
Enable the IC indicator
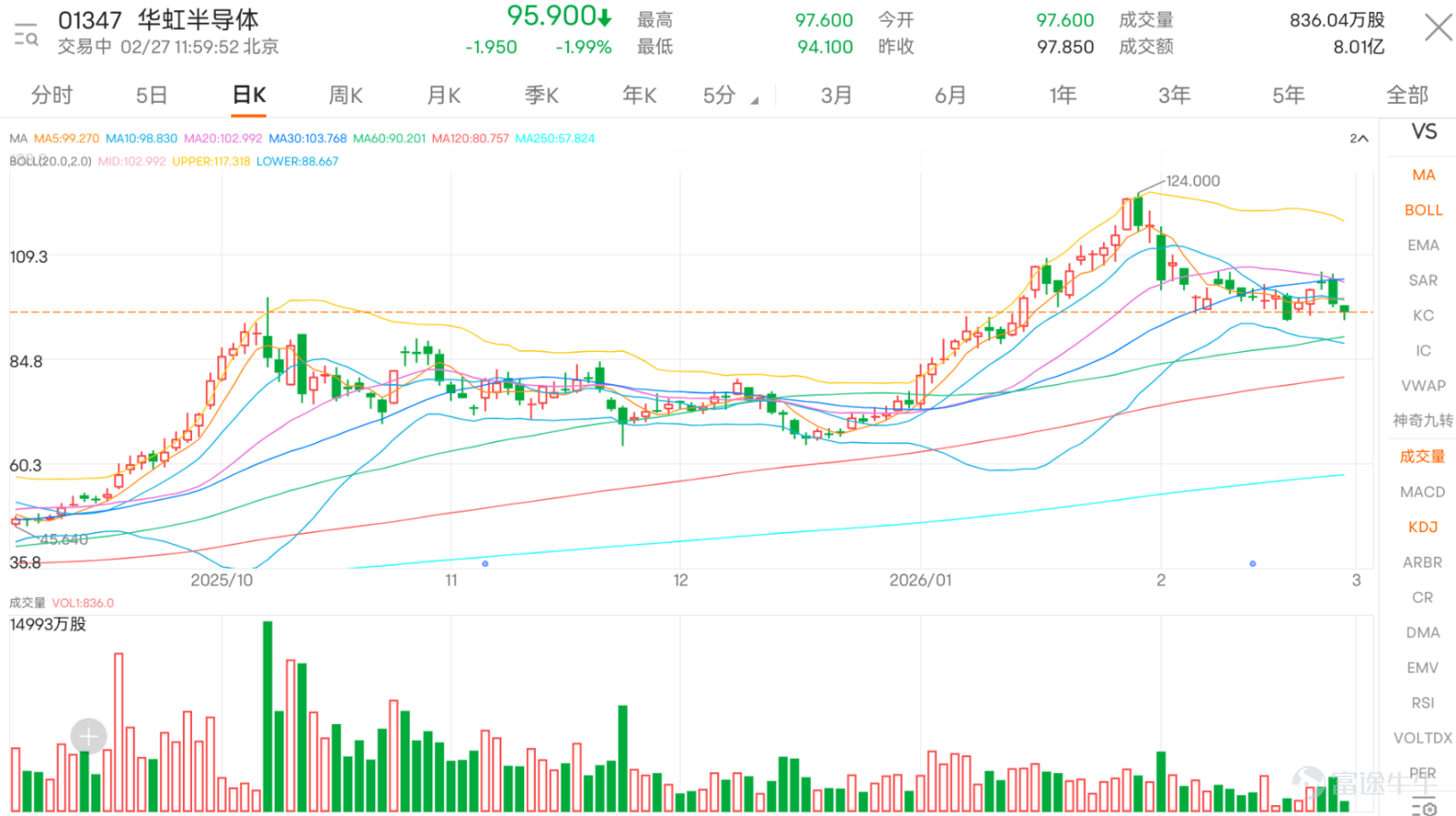click(x=1424, y=350)
